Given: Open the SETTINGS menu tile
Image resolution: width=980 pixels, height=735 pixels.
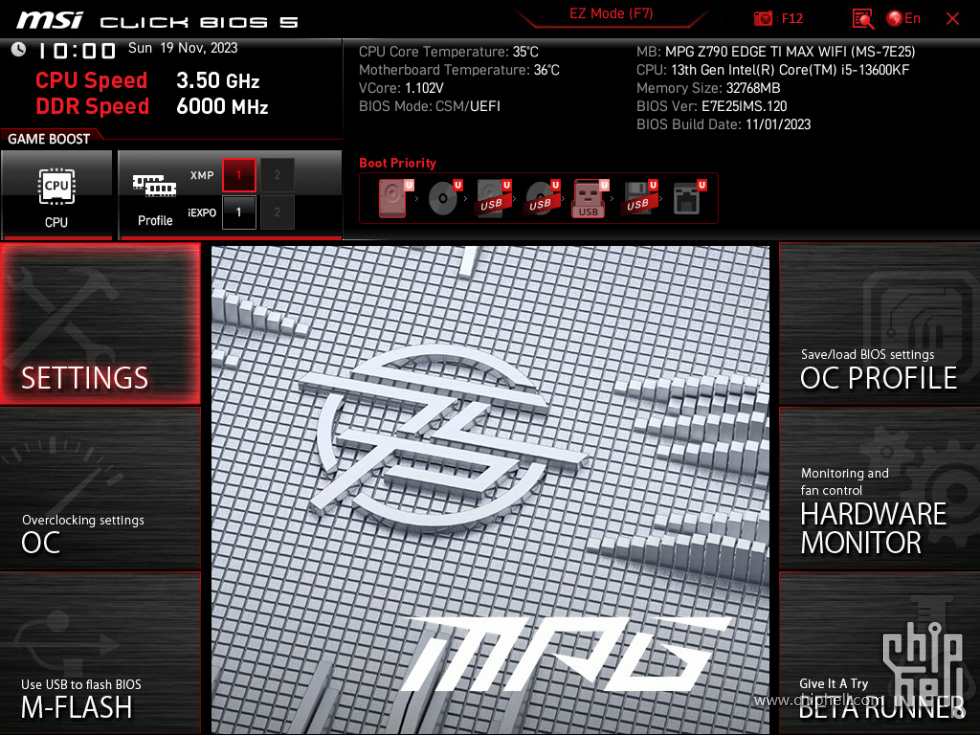Looking at the screenshot, I should [x=100, y=323].
